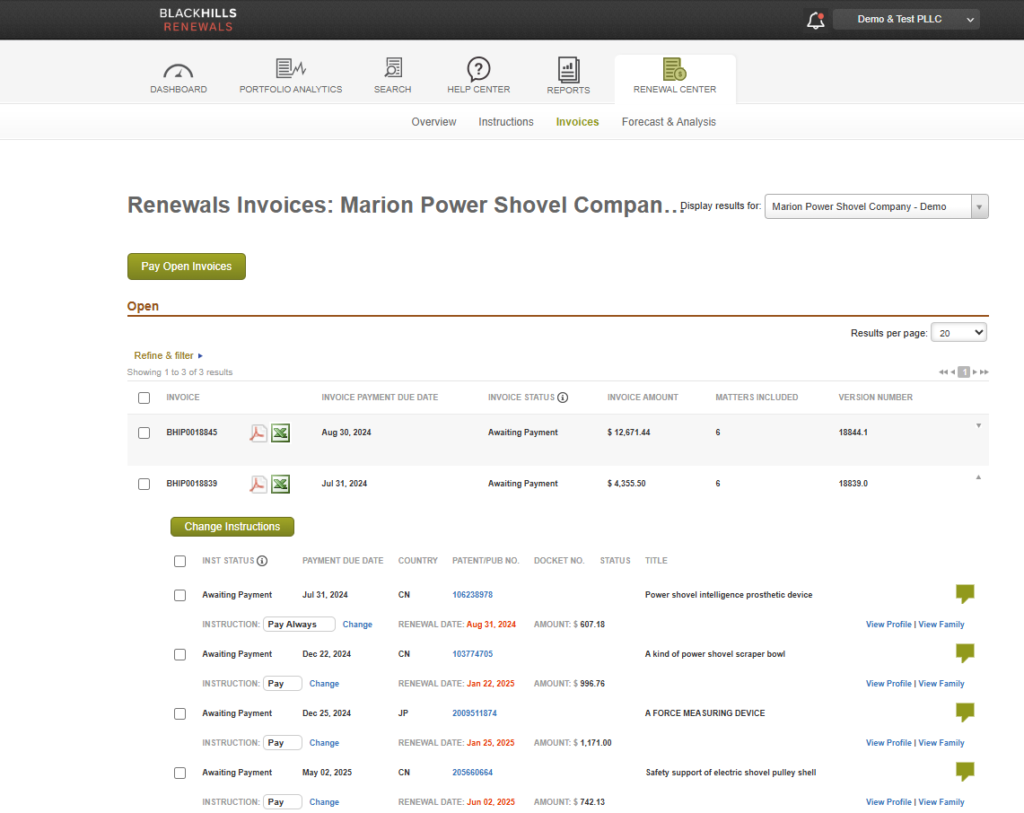
Task: Download Excel file for invoice BHIP0018839
Action: 281,484
